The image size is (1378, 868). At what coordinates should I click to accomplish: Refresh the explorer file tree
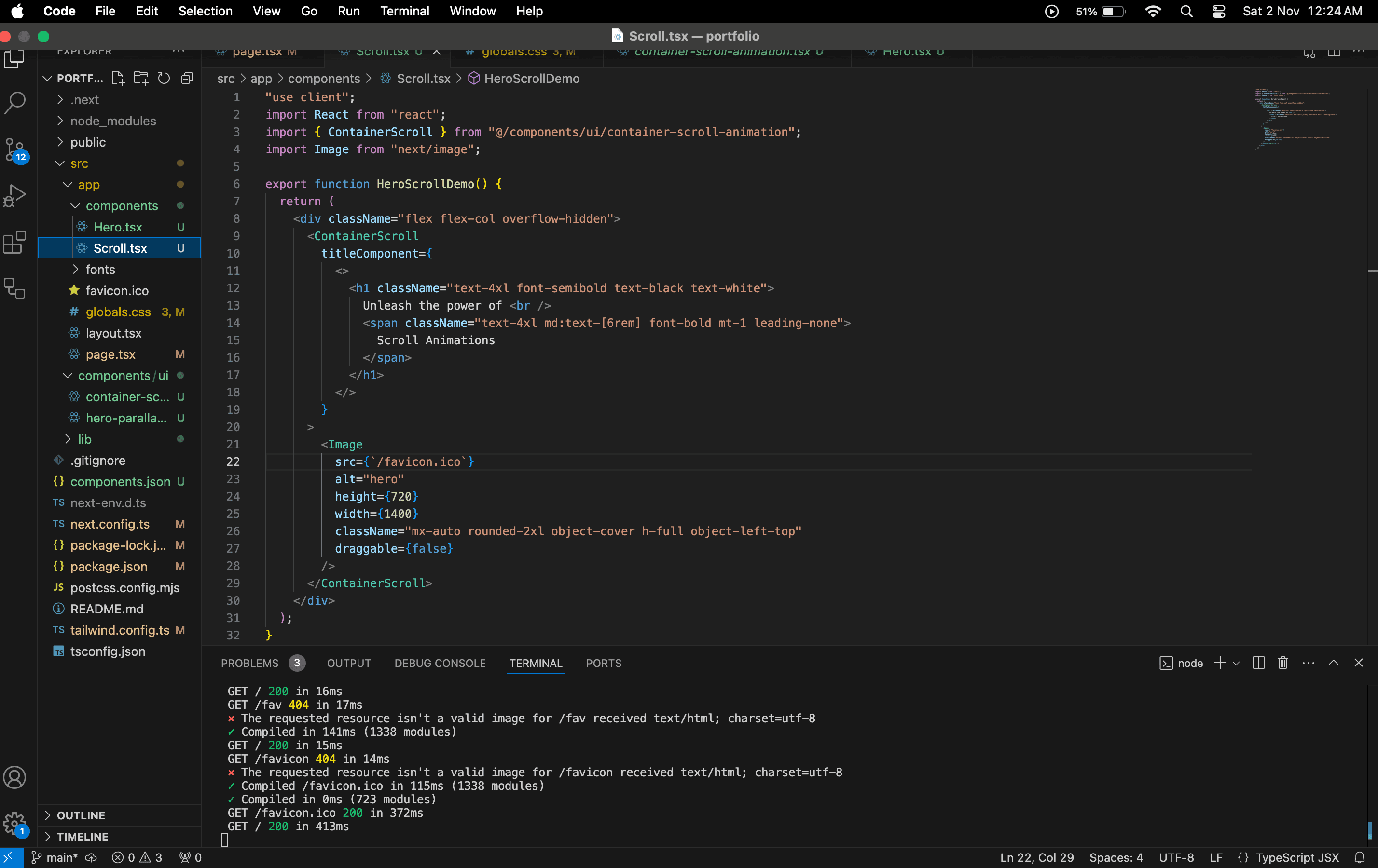164,78
